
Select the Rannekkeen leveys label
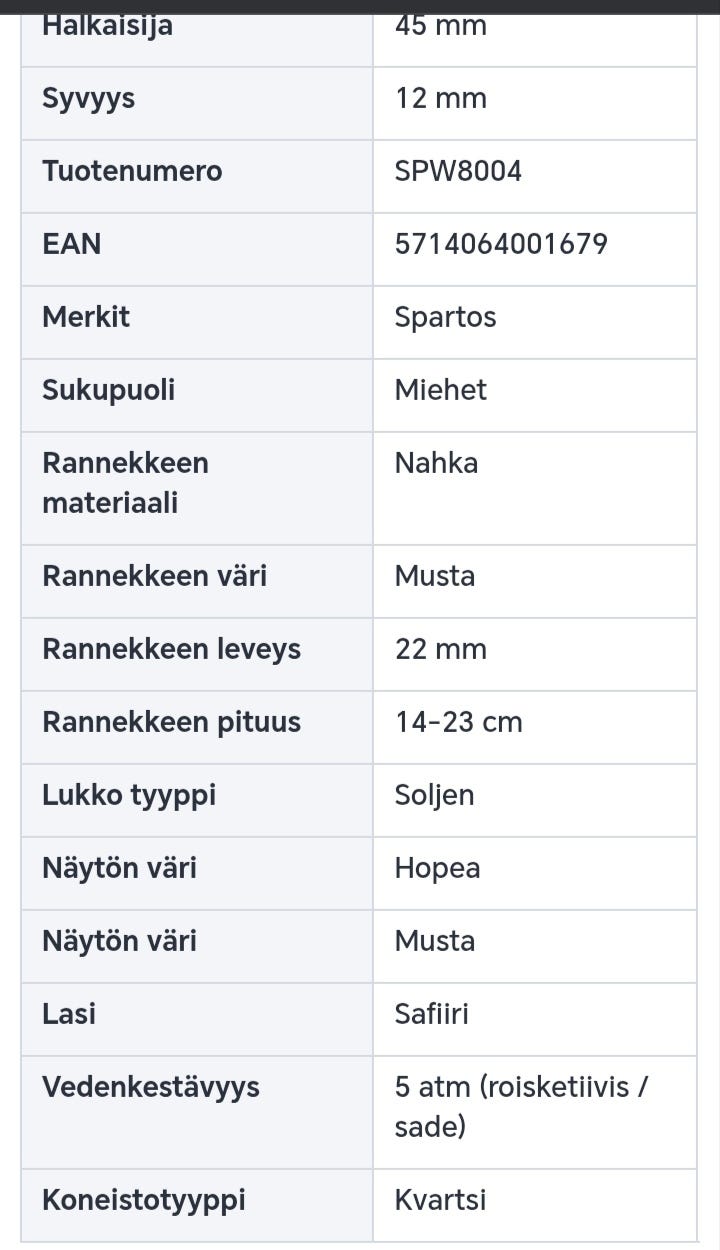click(x=171, y=649)
